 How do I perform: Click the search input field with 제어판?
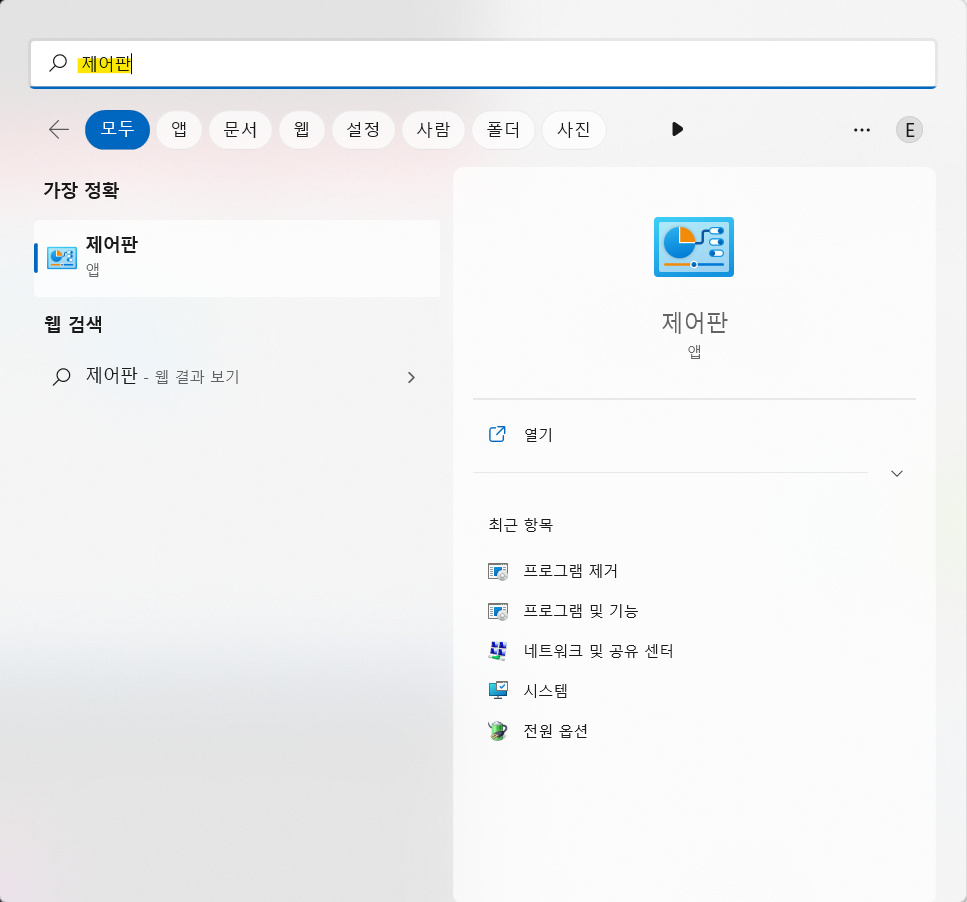tap(483, 64)
